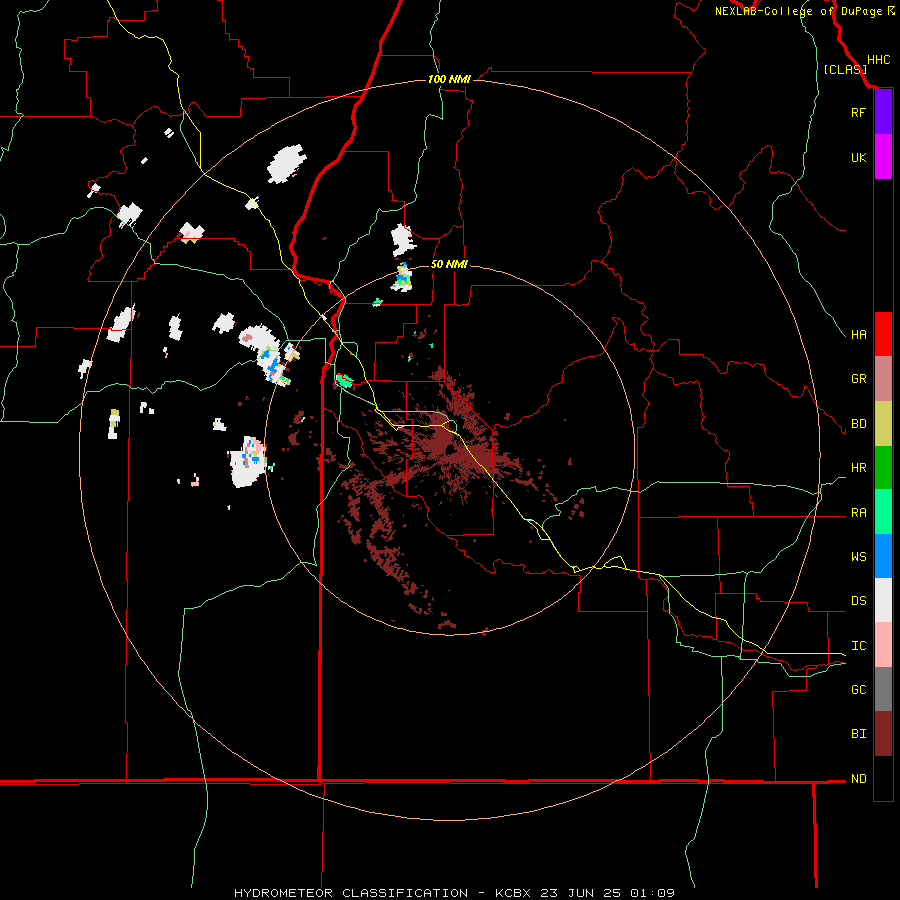Select the yellow BD legend swatch
This screenshot has height=900, width=900.
[883, 424]
